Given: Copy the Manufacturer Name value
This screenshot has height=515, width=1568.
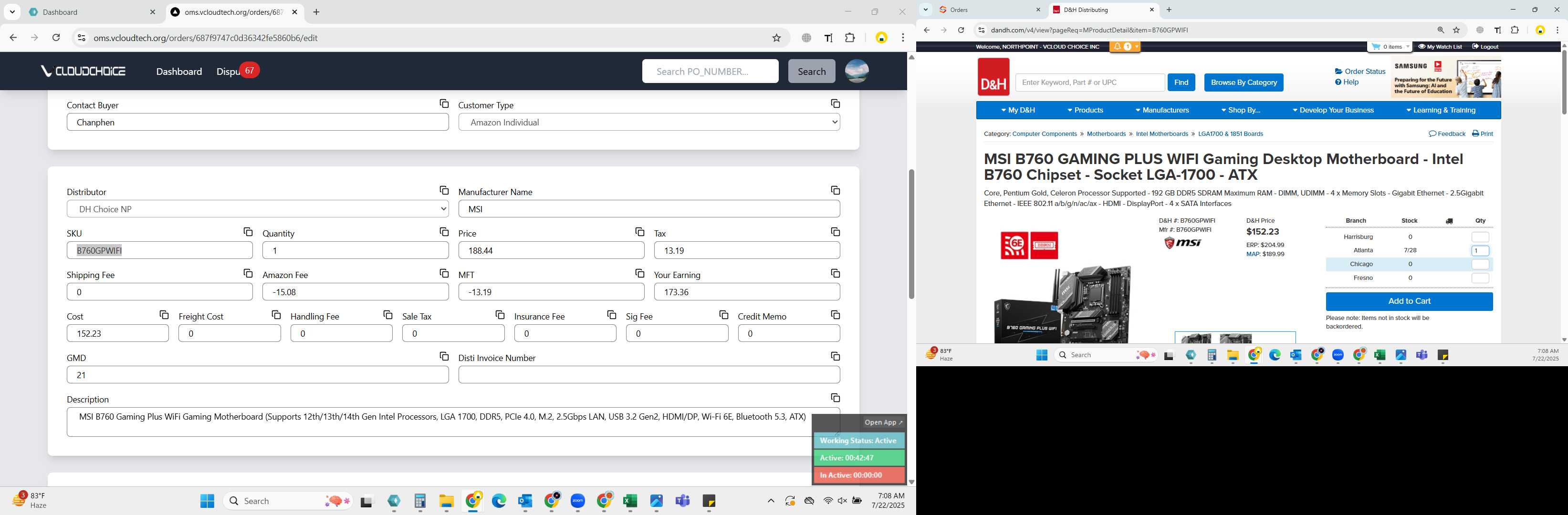Looking at the screenshot, I should (835, 191).
